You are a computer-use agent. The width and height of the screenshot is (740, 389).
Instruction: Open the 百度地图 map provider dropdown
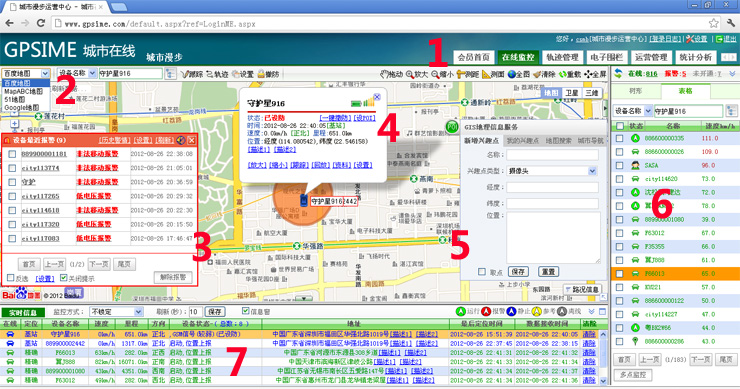point(26,74)
